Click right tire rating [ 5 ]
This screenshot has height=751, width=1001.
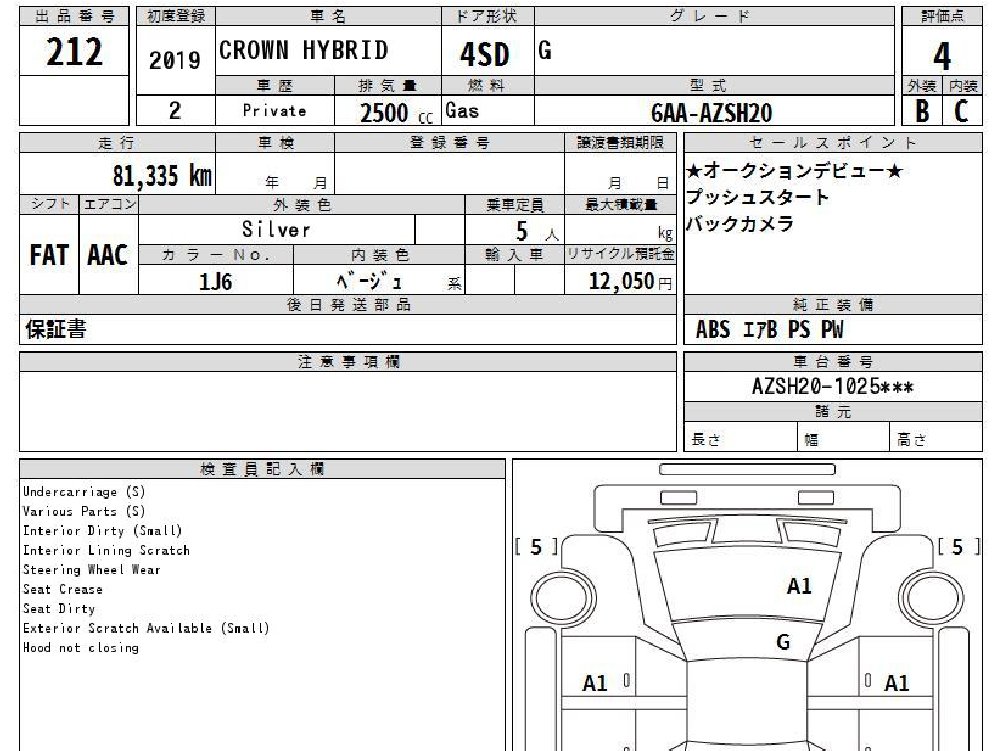pyautogui.click(x=958, y=547)
